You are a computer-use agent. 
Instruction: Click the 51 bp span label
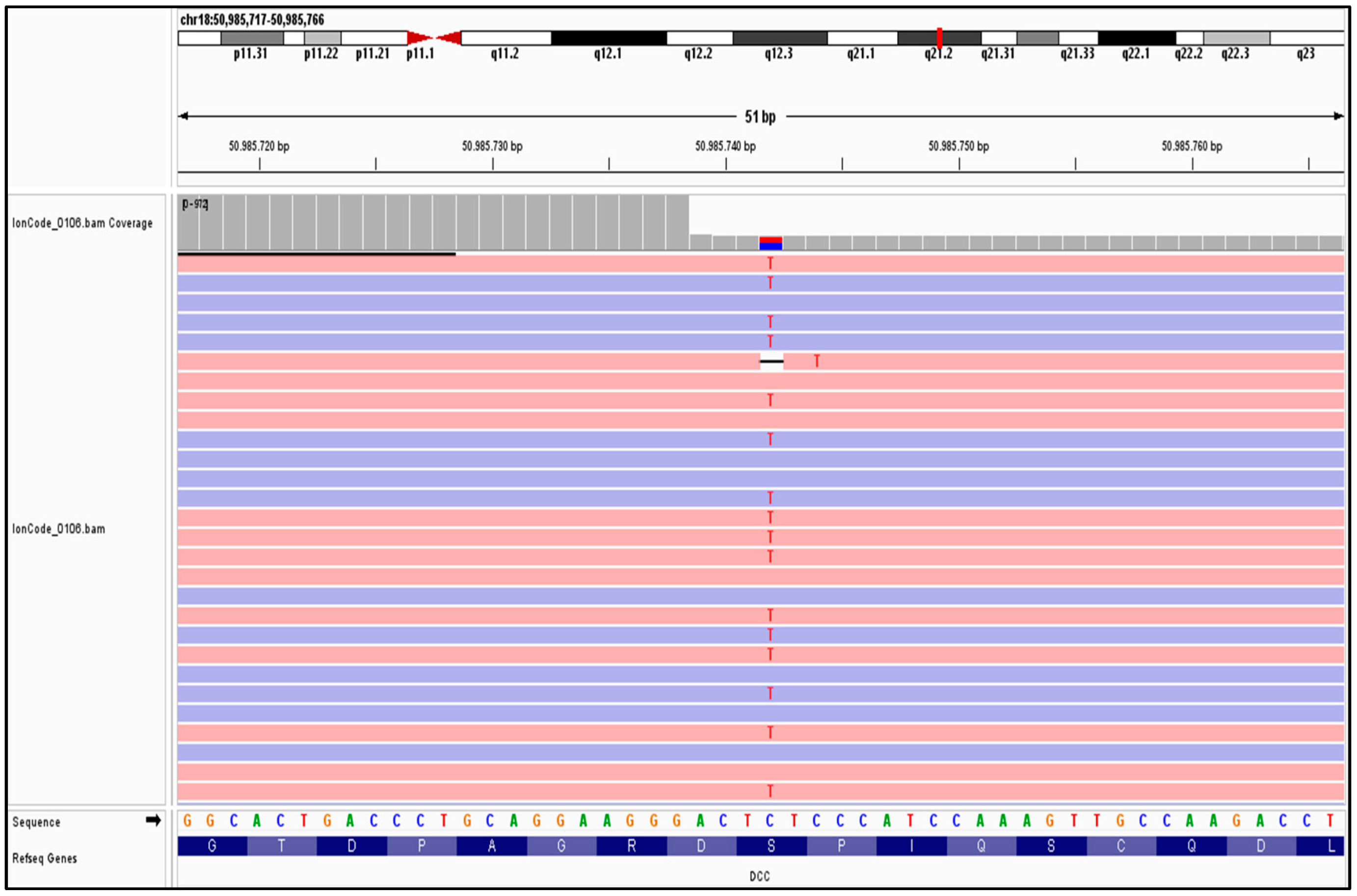coord(760,117)
